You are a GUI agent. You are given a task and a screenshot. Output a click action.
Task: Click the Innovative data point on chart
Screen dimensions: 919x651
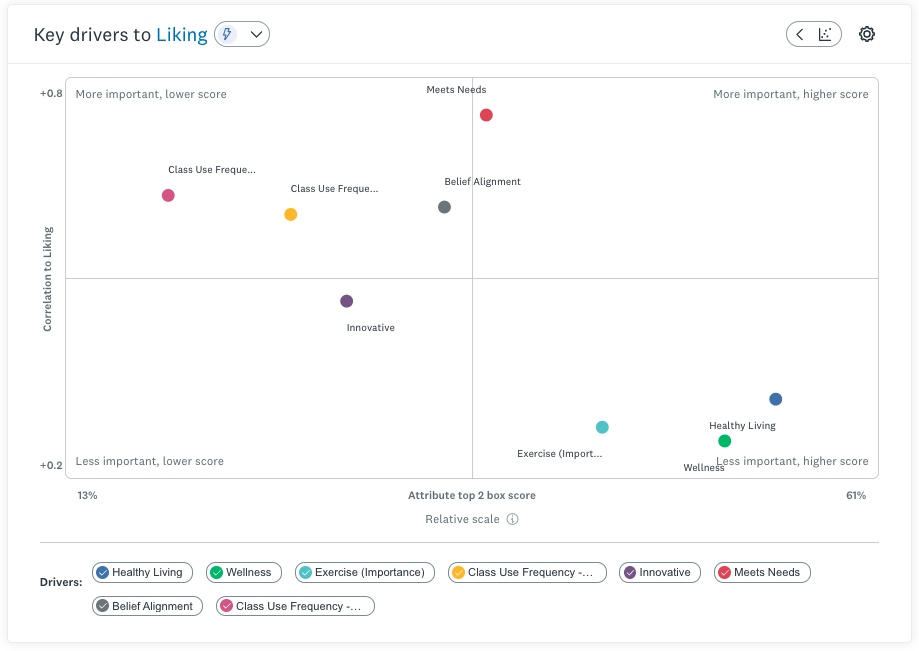(x=346, y=300)
